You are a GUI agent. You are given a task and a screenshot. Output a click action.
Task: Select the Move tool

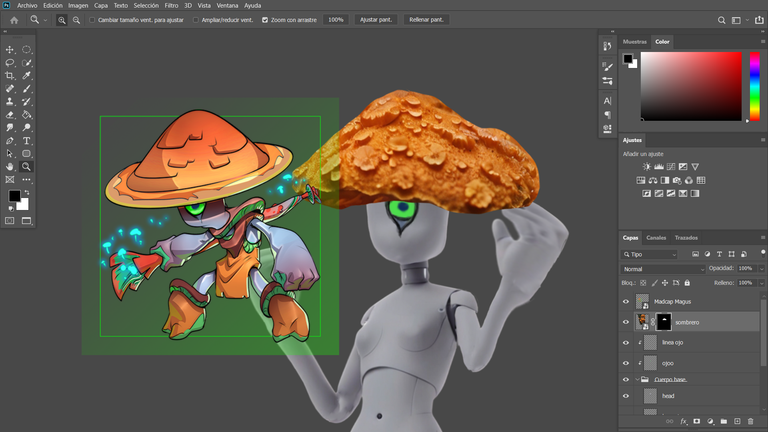pyautogui.click(x=10, y=49)
